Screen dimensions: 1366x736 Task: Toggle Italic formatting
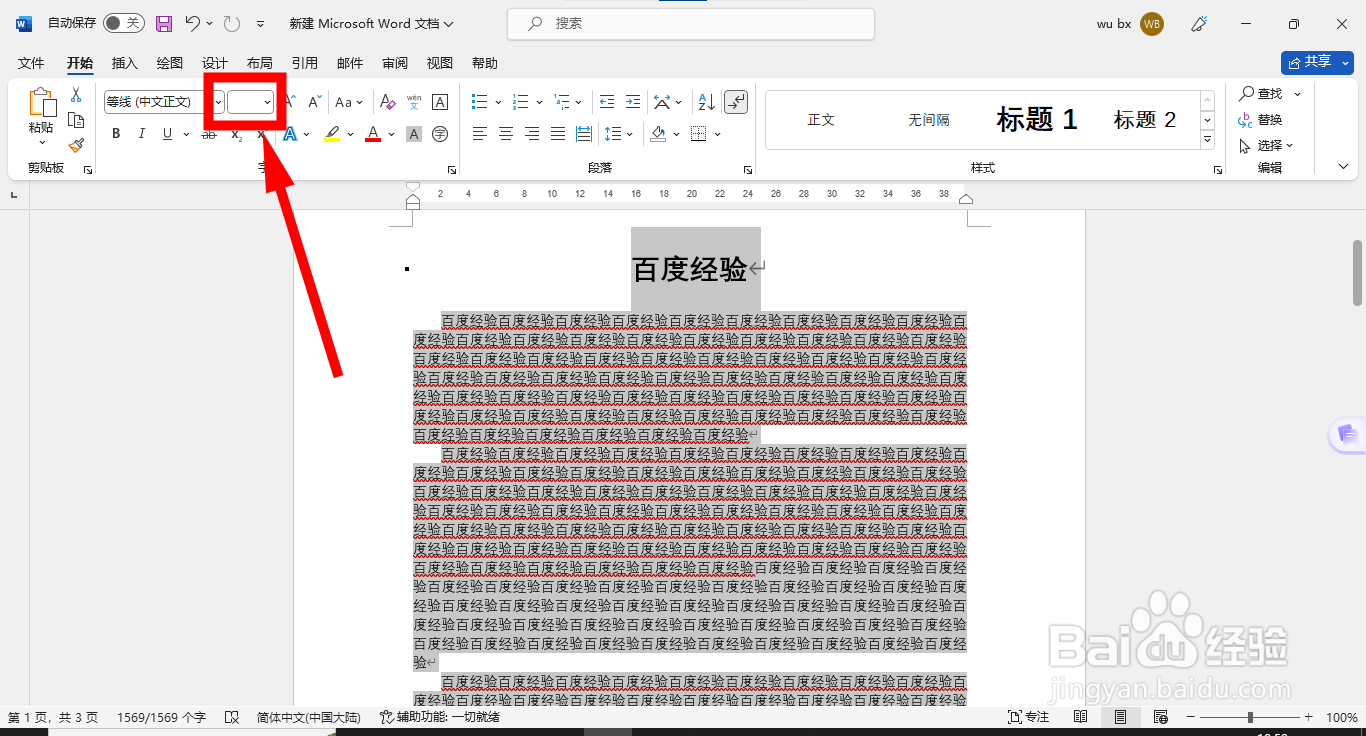tap(141, 134)
